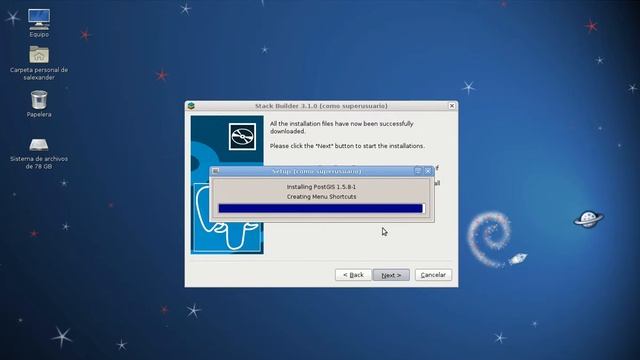Click the PostGIS installation progress bar
640x360 pixels.
[x=321, y=209]
